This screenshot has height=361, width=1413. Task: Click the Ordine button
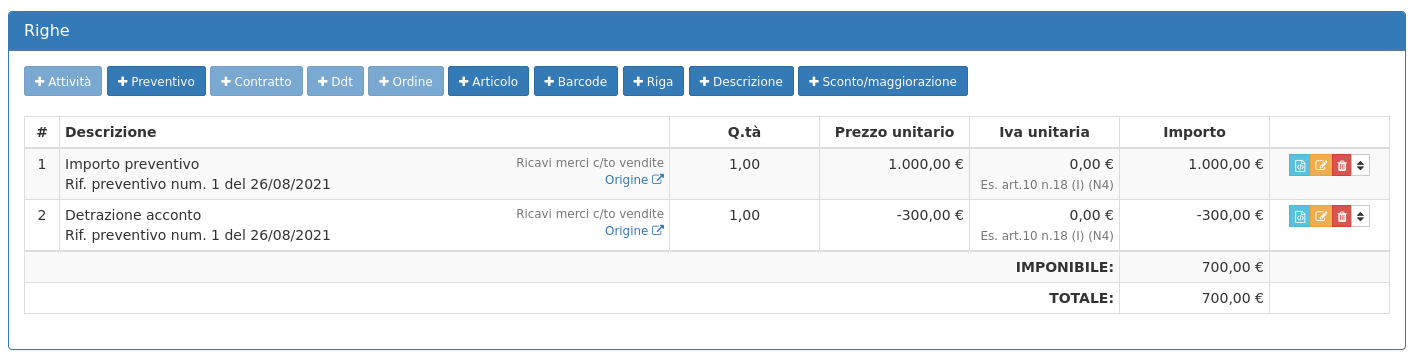point(406,81)
